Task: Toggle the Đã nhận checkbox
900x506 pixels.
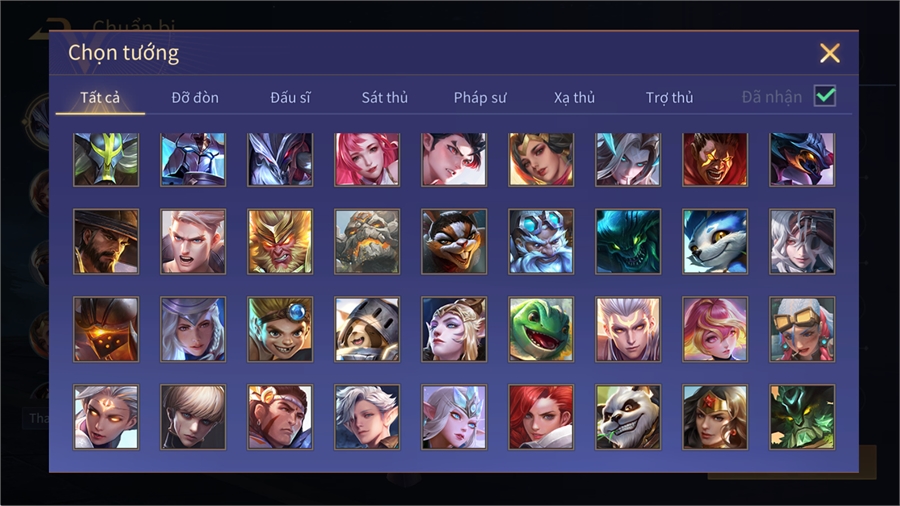Action: click(825, 96)
